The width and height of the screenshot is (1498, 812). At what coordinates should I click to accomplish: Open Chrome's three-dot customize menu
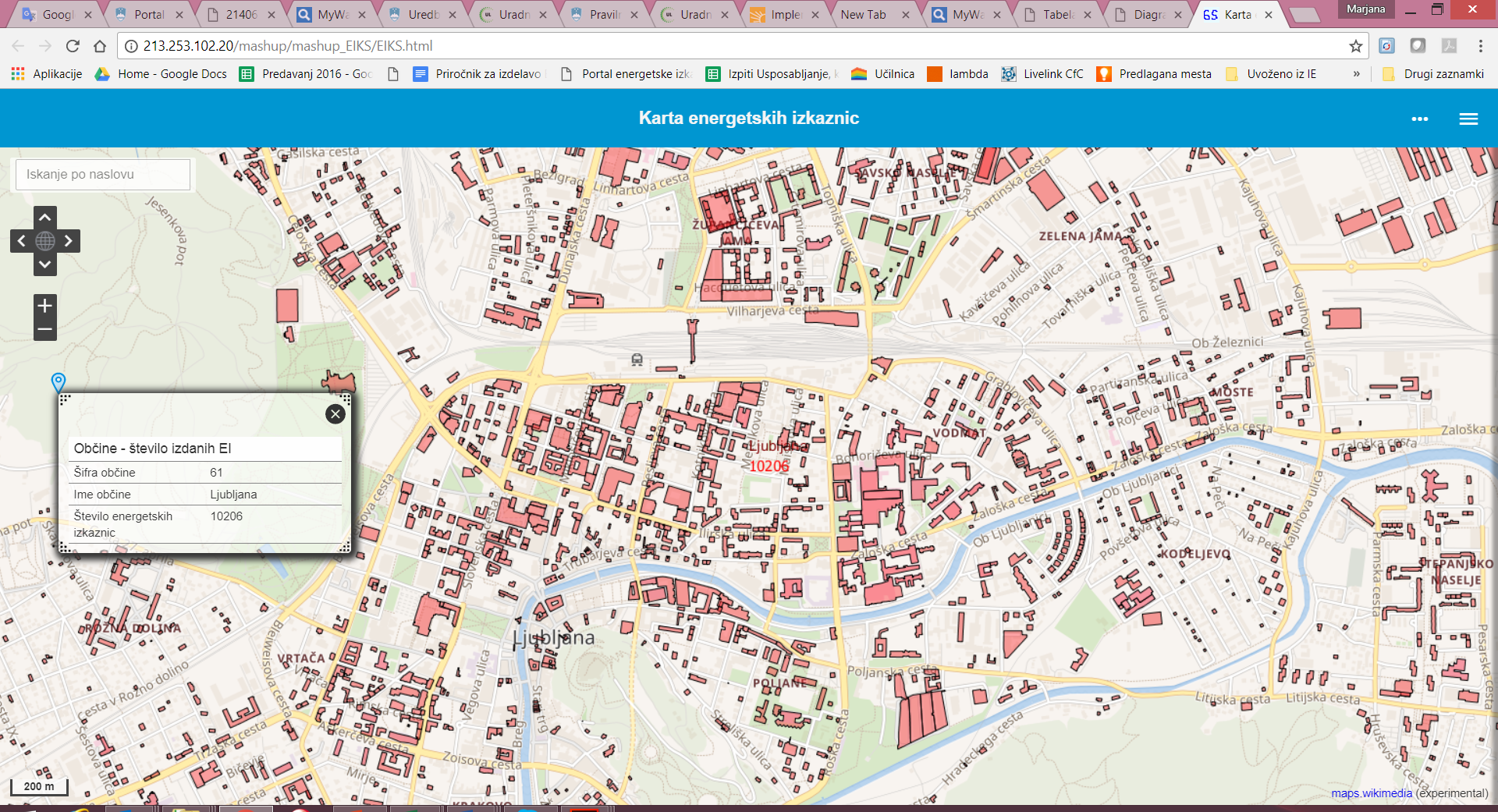pos(1480,46)
